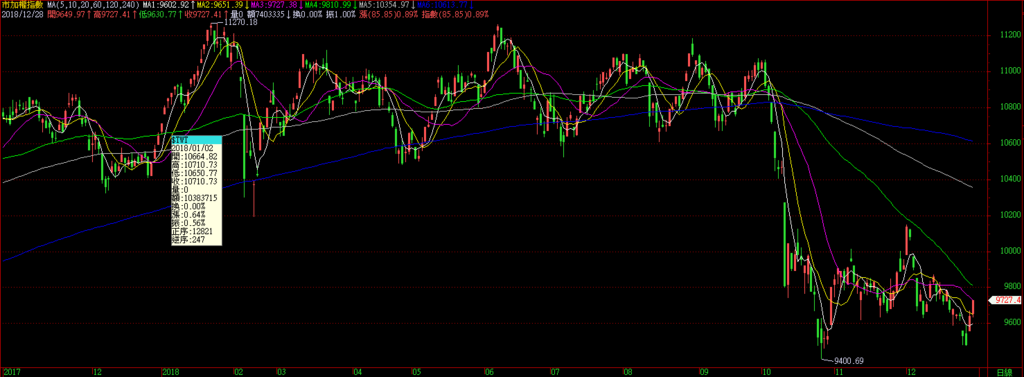The image size is (1024, 377).
Task: Click the 日線 period button
Action: tap(1004, 372)
